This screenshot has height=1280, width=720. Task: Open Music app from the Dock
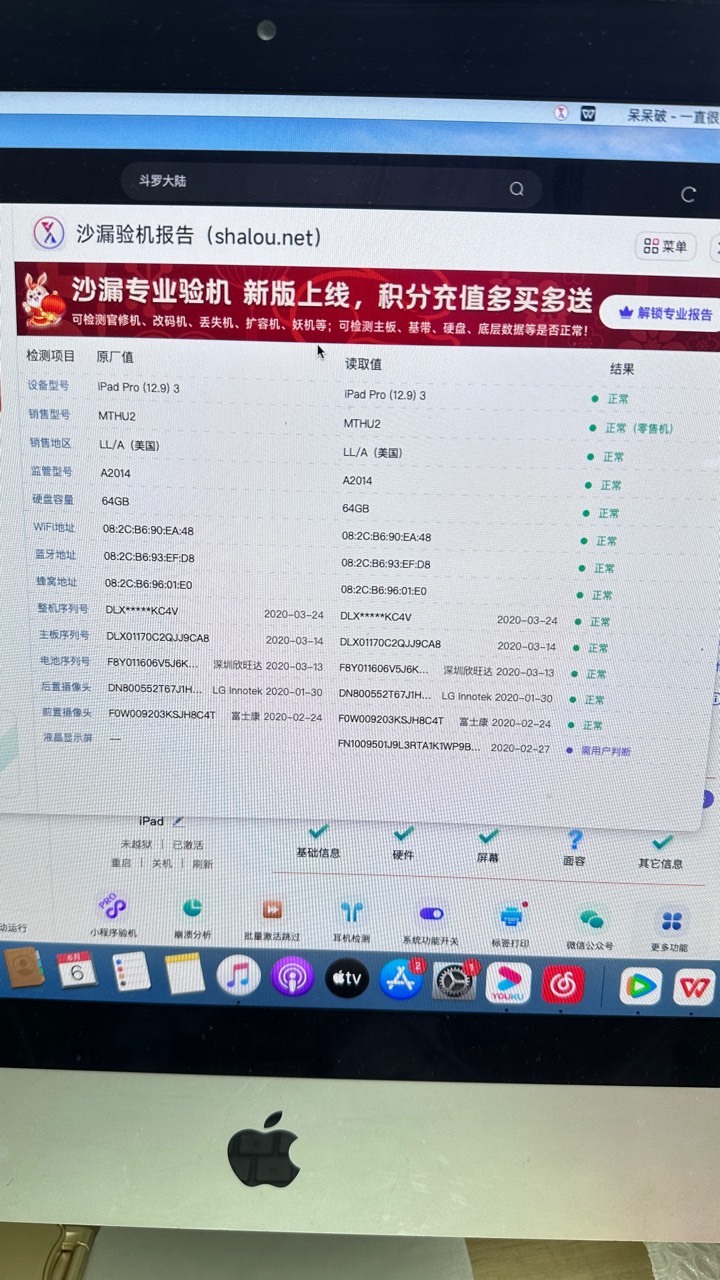[x=238, y=975]
